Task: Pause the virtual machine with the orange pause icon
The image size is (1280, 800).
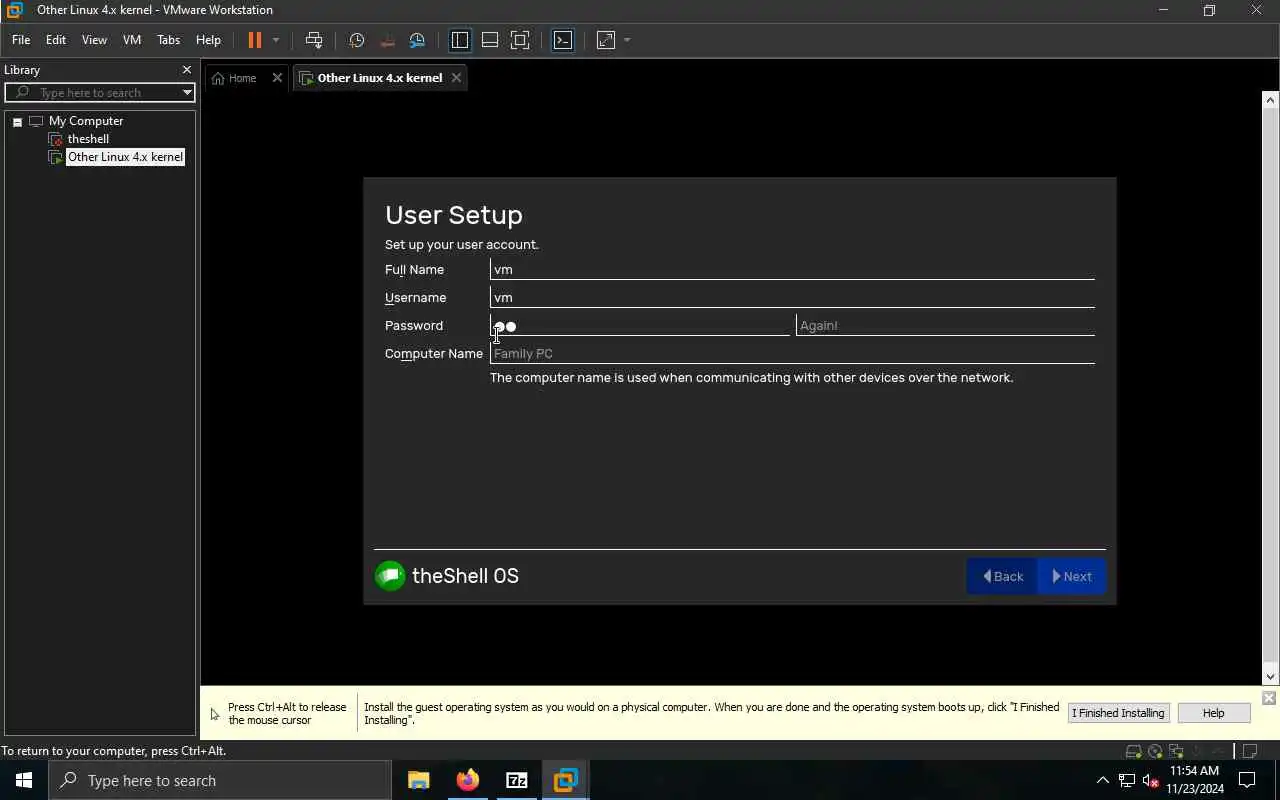Action: point(254,40)
